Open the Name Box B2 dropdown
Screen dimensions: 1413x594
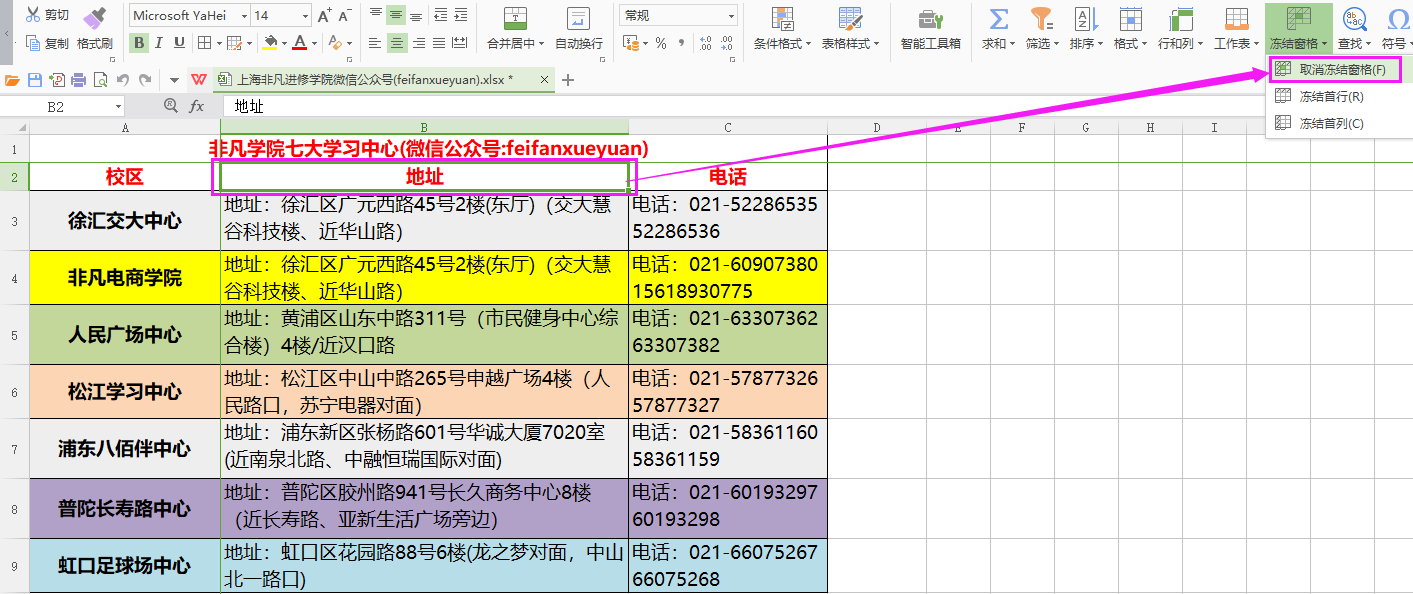coord(118,106)
